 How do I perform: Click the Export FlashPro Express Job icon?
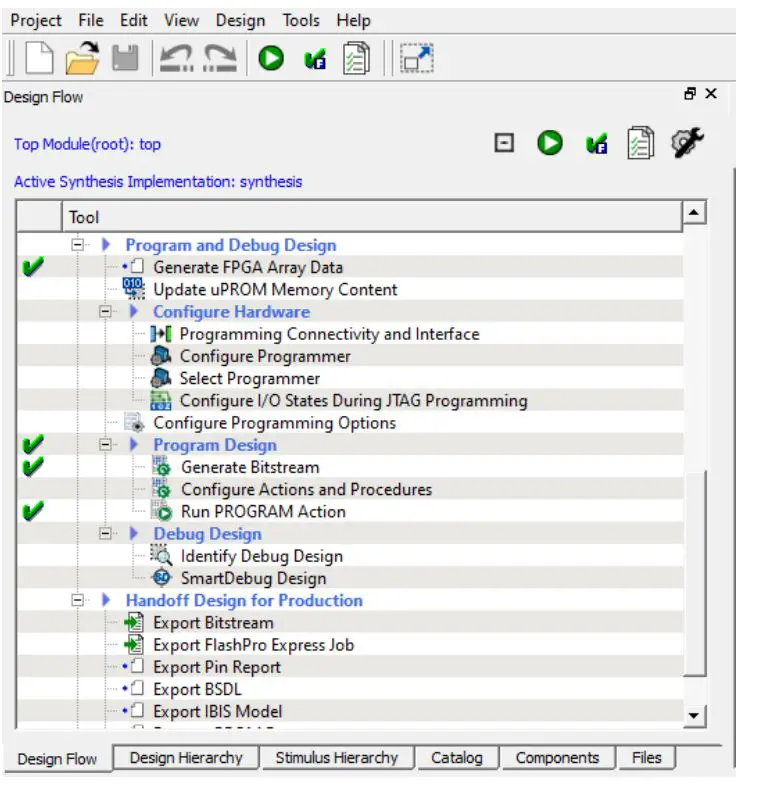134,645
